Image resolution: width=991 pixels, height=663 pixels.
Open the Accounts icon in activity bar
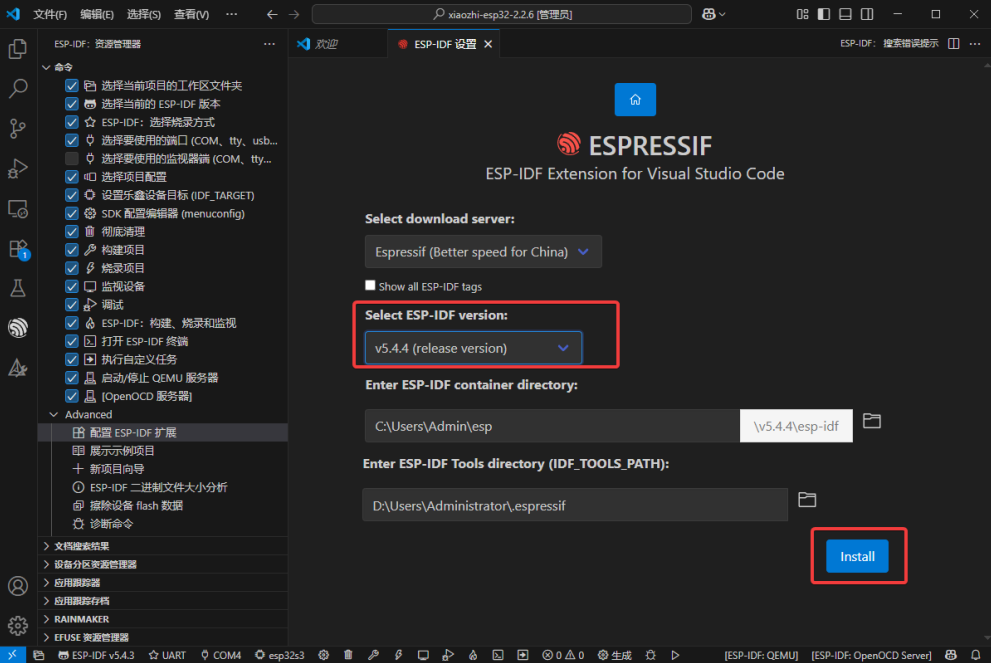tap(18, 586)
